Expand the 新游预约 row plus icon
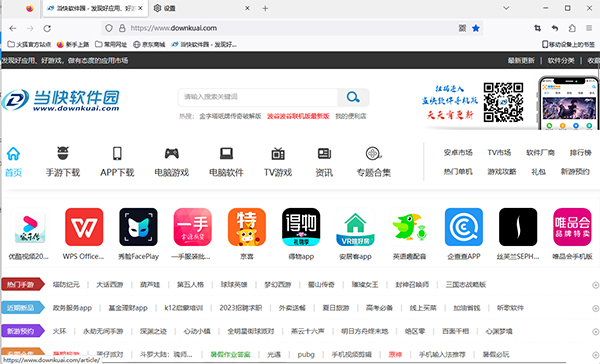The image size is (600, 364). (x=595, y=331)
